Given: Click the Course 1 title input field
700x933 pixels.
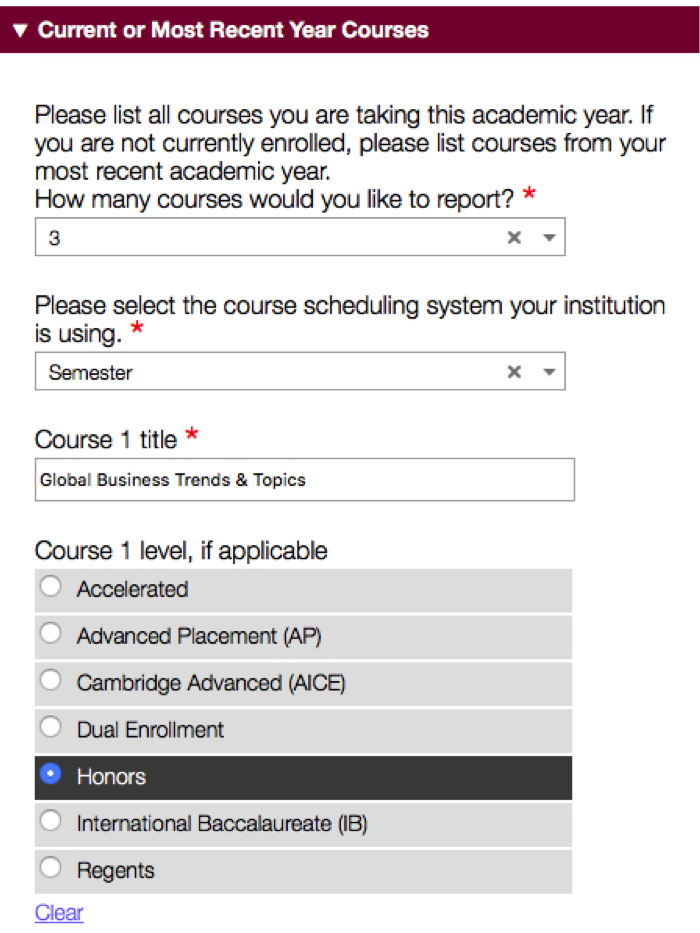Looking at the screenshot, I should (x=304, y=480).
